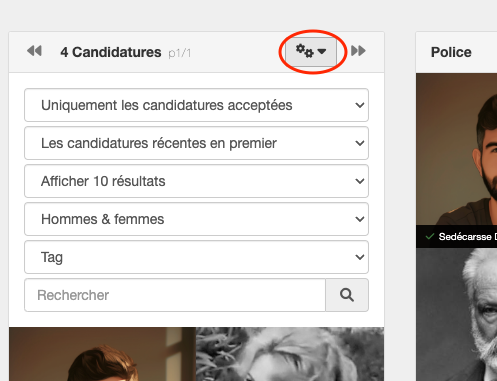The width and height of the screenshot is (497, 381).
Task: Open 'Les candidatures récentes en premier' dropdown
Action: tap(196, 143)
